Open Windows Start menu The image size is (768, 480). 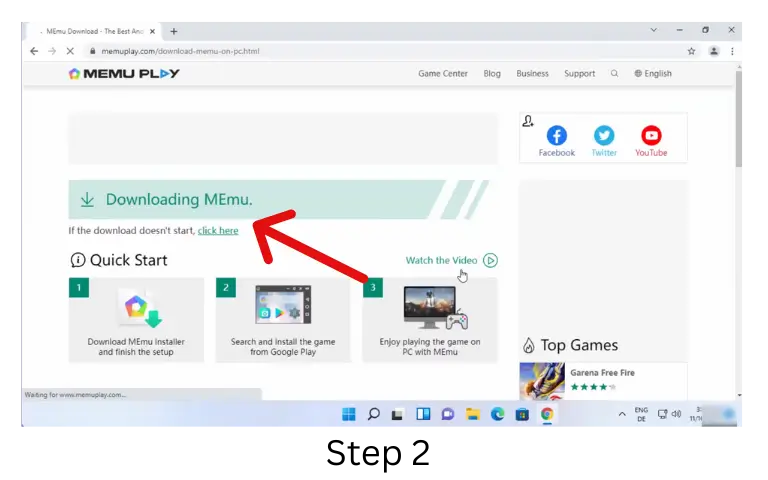pos(348,414)
